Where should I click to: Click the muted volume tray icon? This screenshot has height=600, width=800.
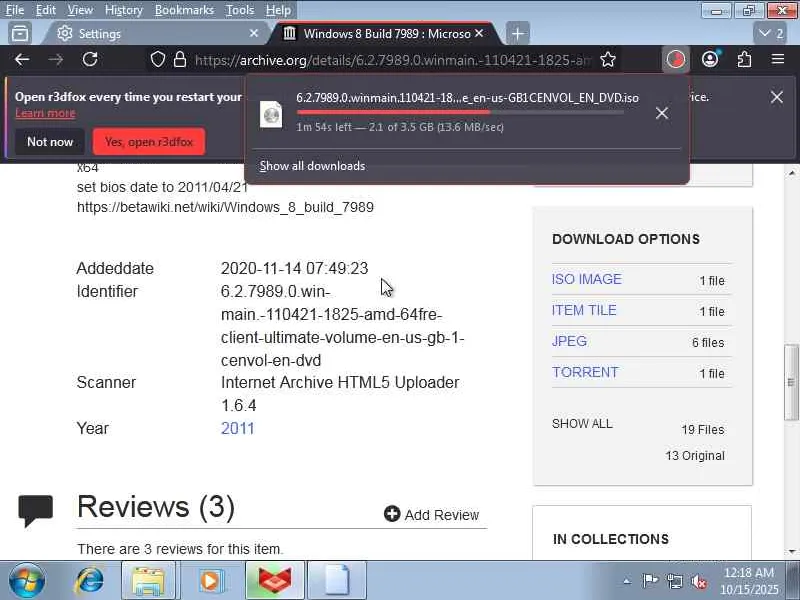[698, 581]
